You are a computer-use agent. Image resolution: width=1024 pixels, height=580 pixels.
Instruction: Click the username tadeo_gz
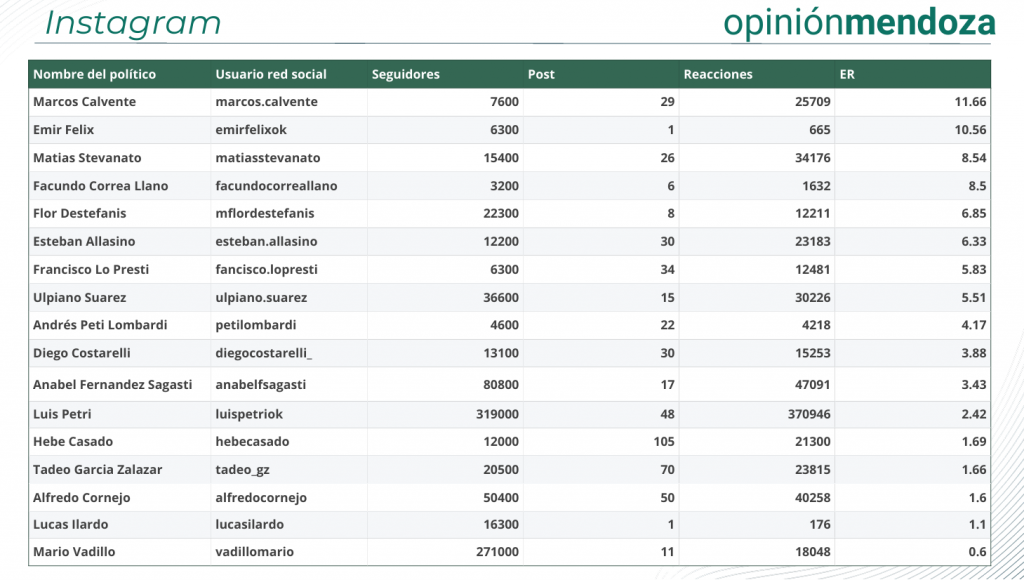coord(242,470)
